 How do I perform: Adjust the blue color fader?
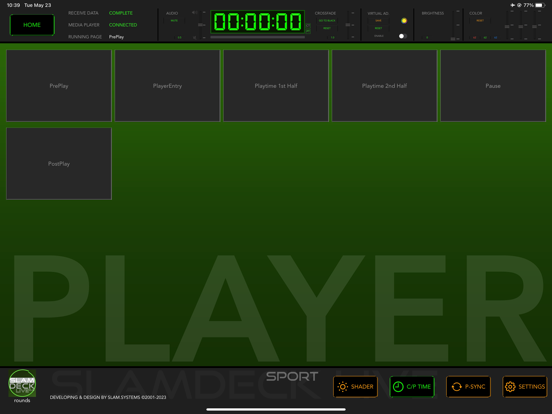[x=534, y=26]
